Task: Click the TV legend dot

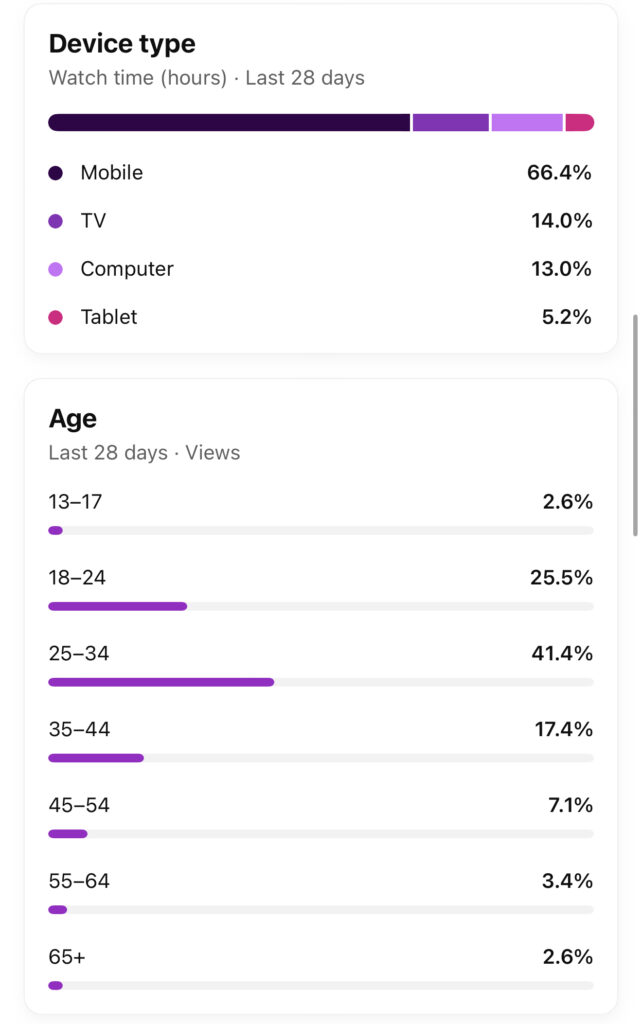Action: click(x=56, y=221)
